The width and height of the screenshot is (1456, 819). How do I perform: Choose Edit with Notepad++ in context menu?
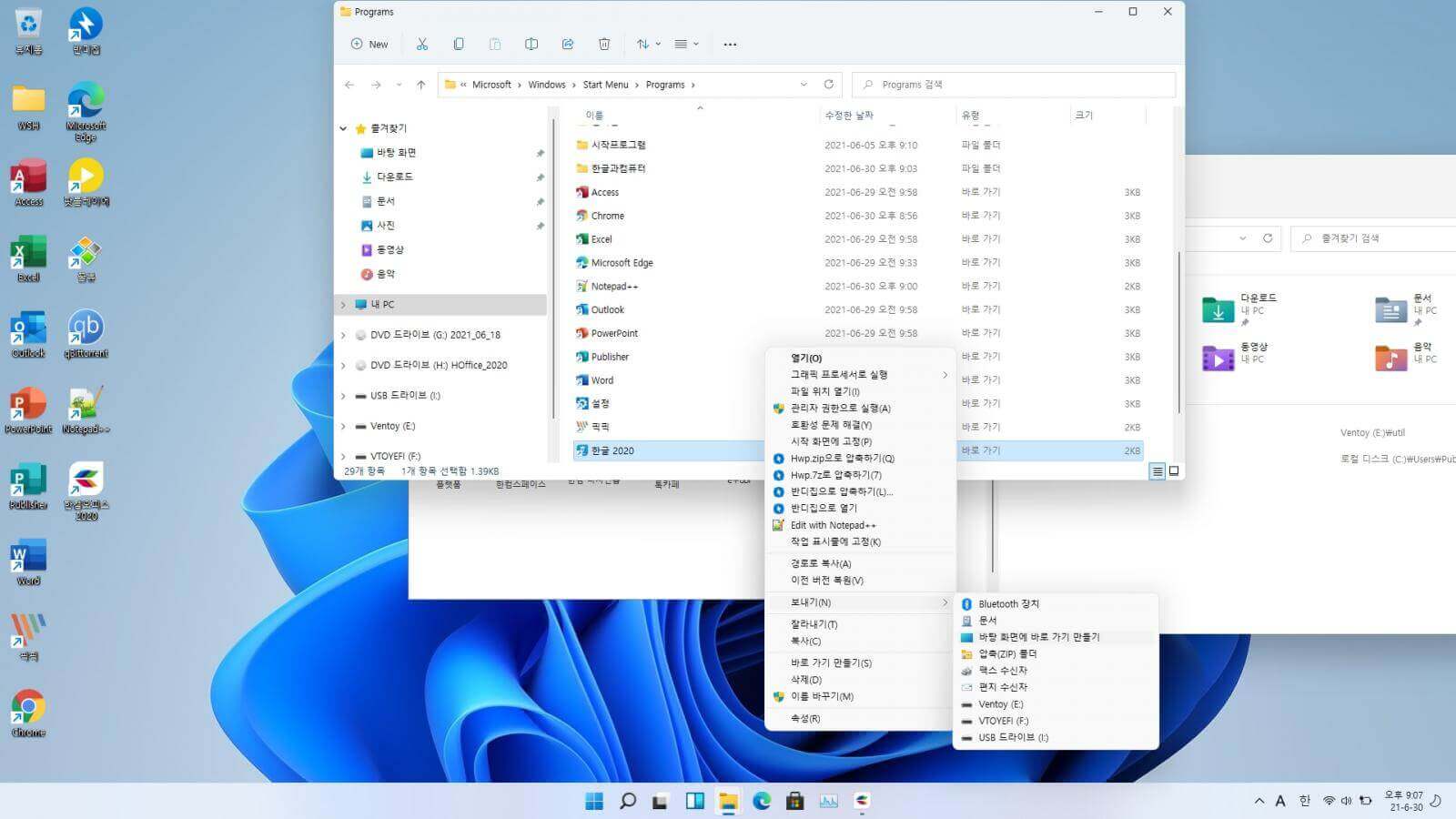860,525
